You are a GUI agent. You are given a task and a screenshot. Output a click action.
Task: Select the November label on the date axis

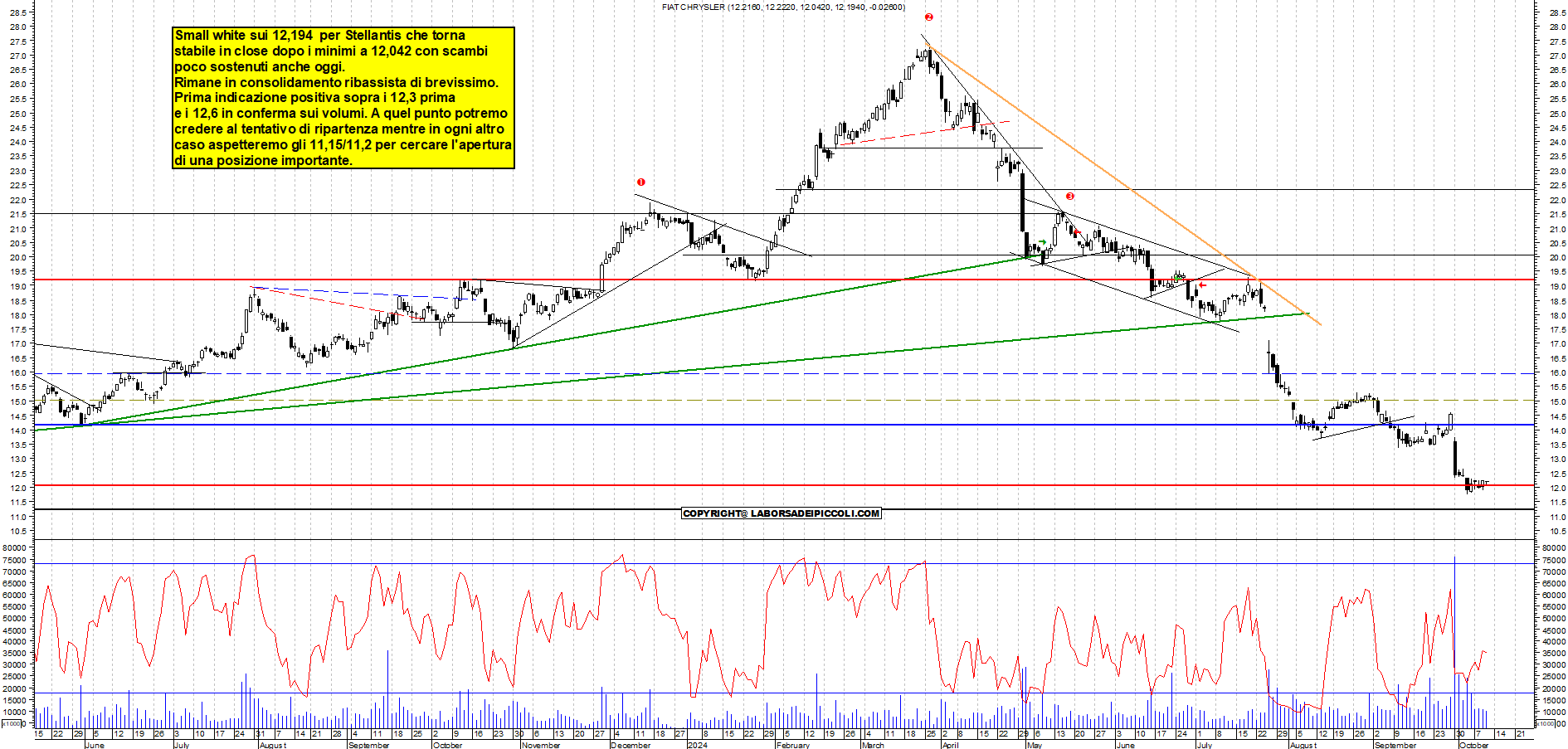coord(541,745)
